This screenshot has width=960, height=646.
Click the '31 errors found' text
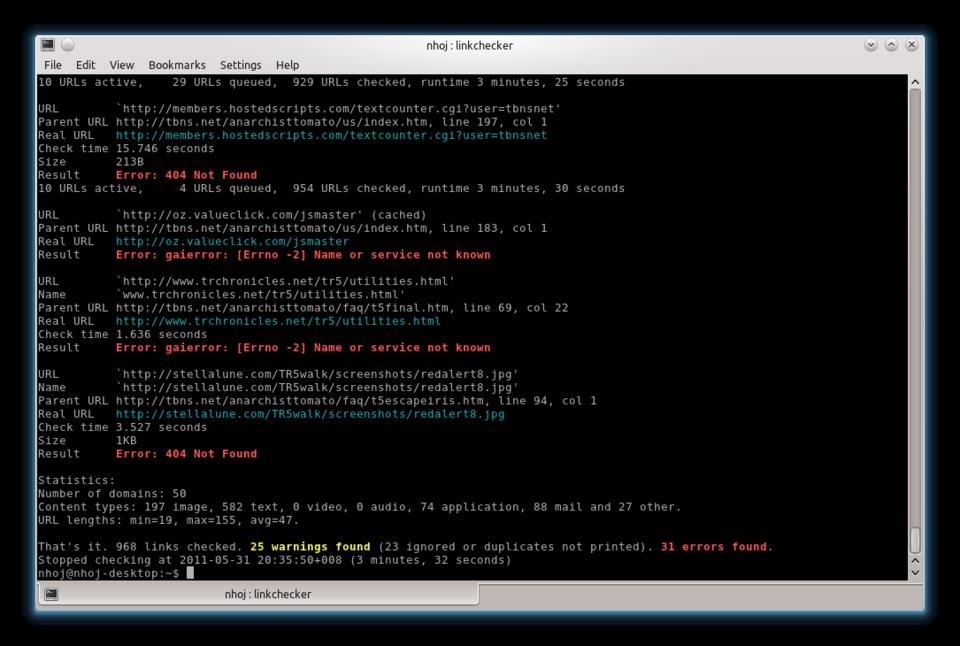coord(713,547)
